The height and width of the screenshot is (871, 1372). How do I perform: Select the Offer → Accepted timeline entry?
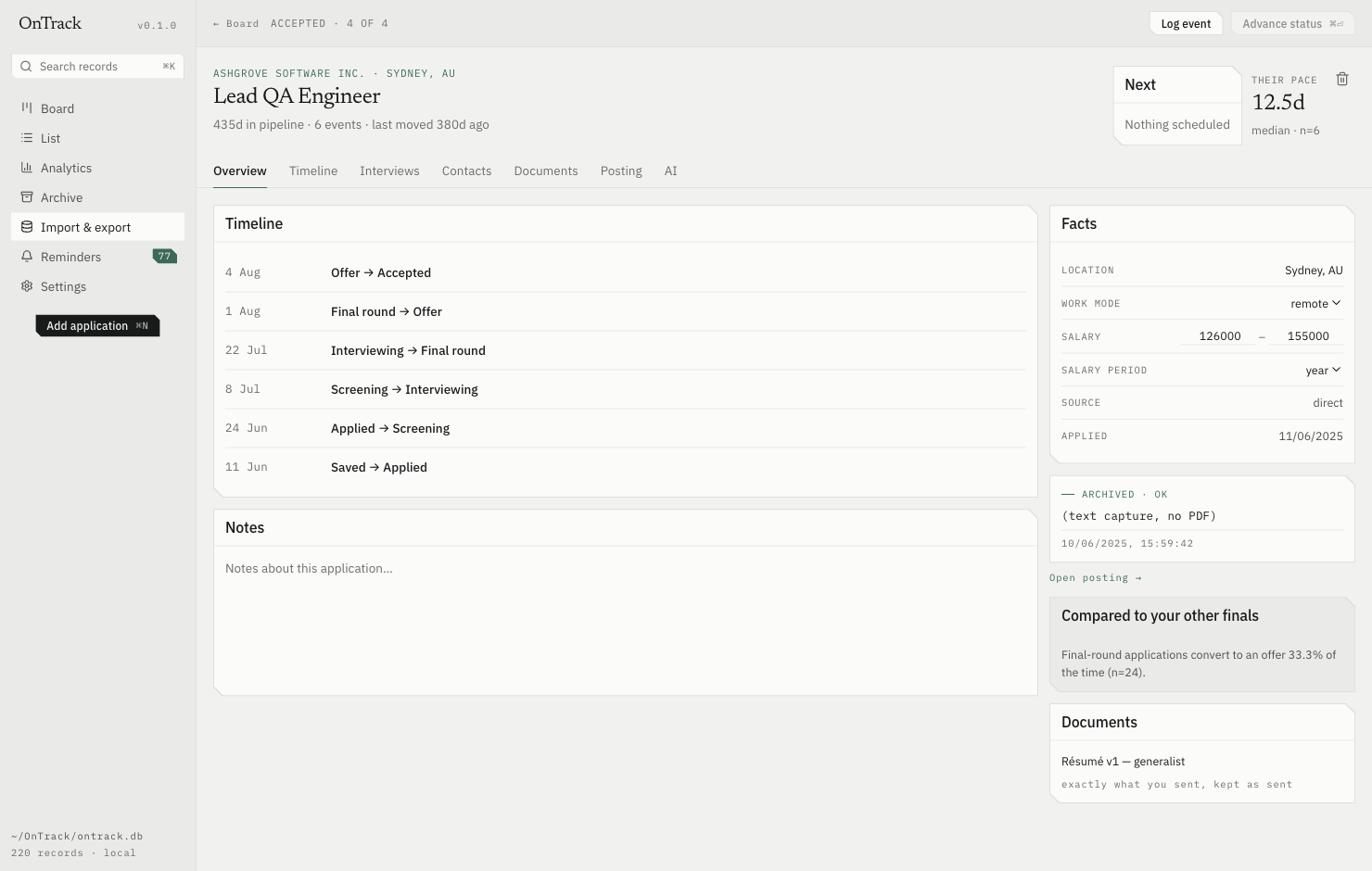coord(626,272)
